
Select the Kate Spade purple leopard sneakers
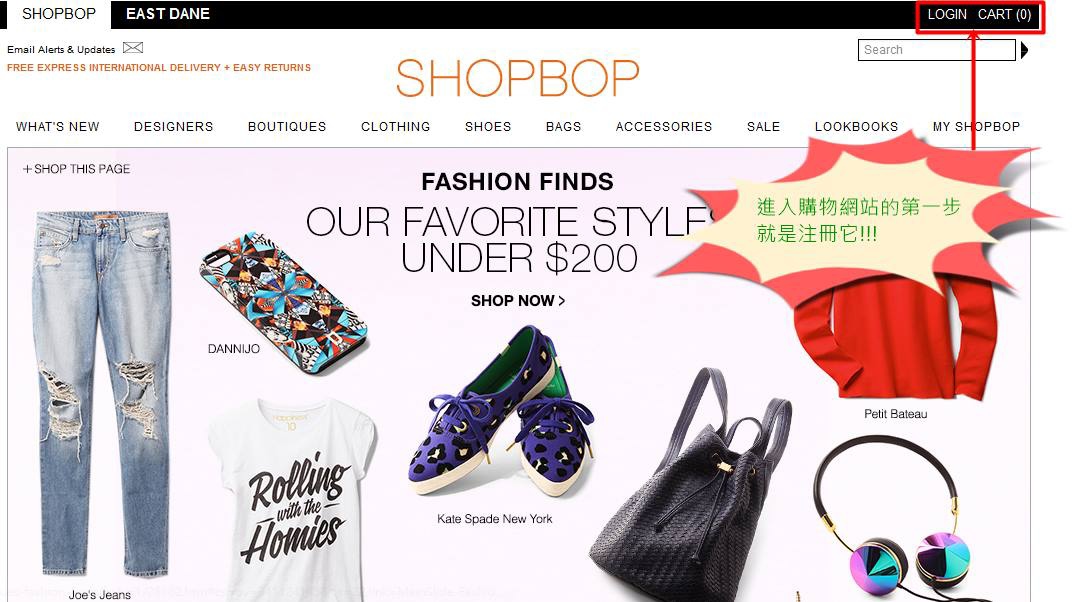tap(501, 411)
